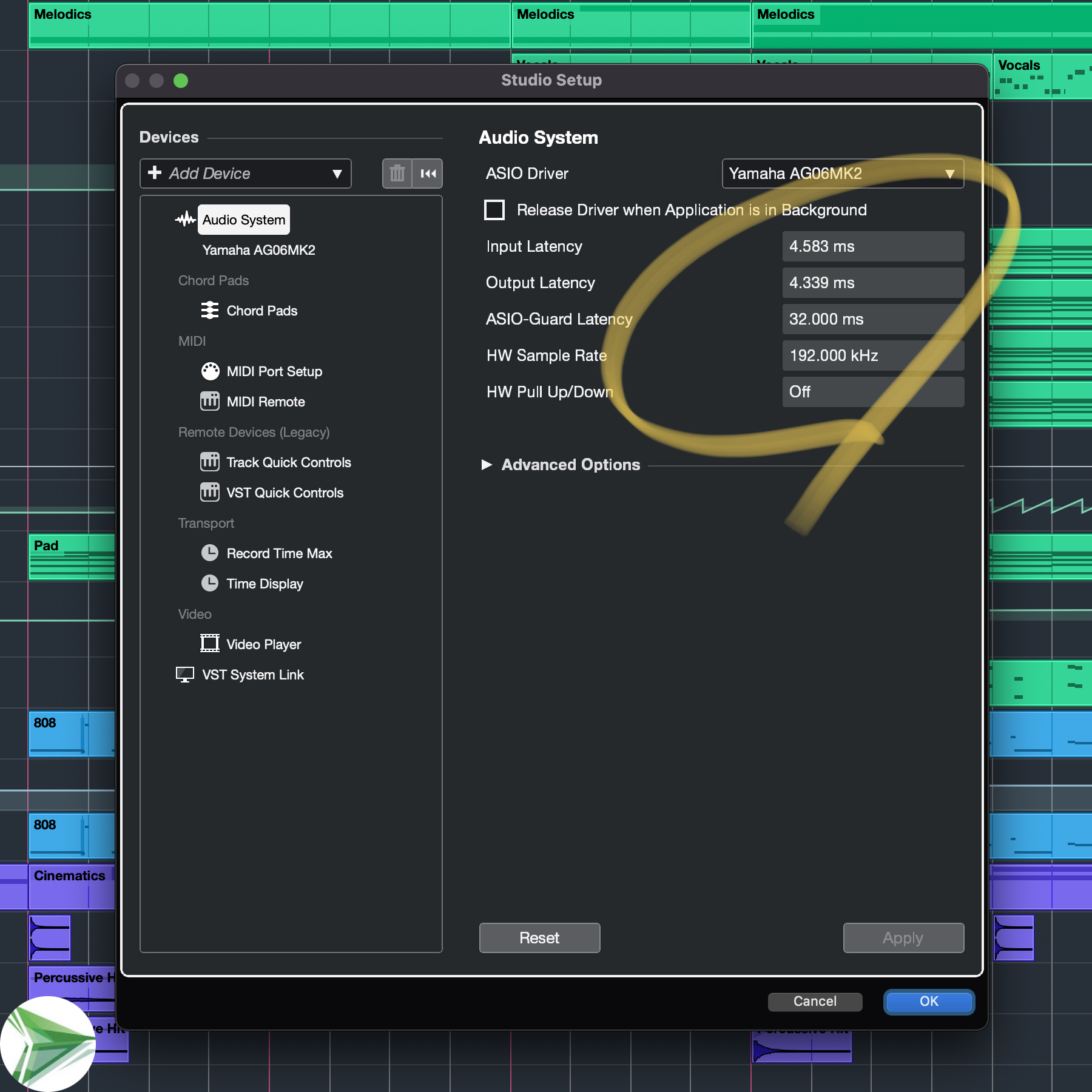
Task: Select the Chord Pads icon in device list
Action: (x=210, y=311)
